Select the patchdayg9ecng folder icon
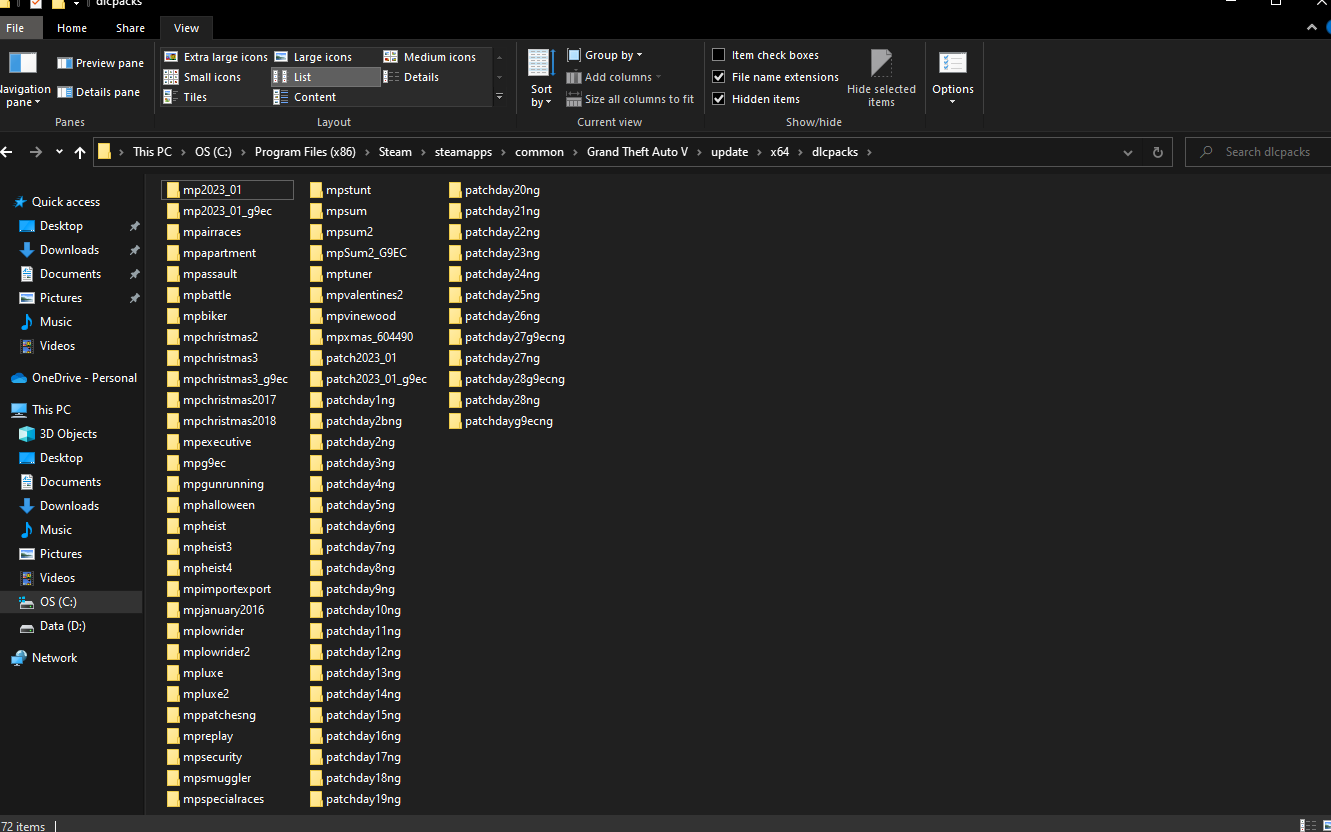This screenshot has height=832, width=1331. 455,421
